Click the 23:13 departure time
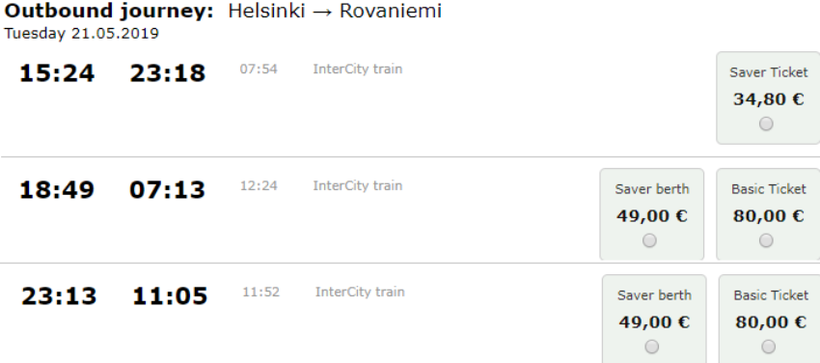 tap(59, 296)
